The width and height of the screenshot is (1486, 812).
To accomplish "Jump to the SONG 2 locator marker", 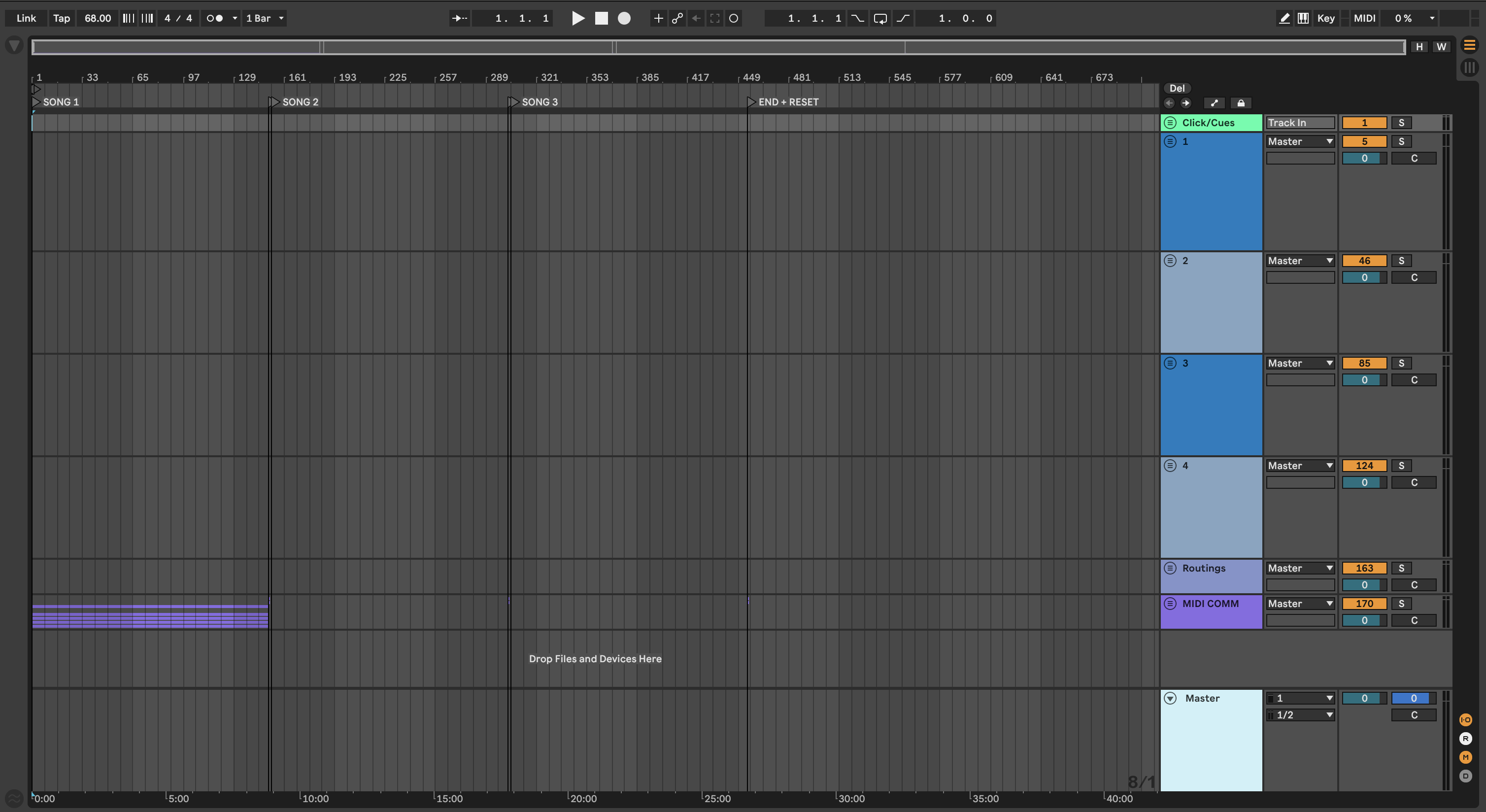I will tap(274, 102).
